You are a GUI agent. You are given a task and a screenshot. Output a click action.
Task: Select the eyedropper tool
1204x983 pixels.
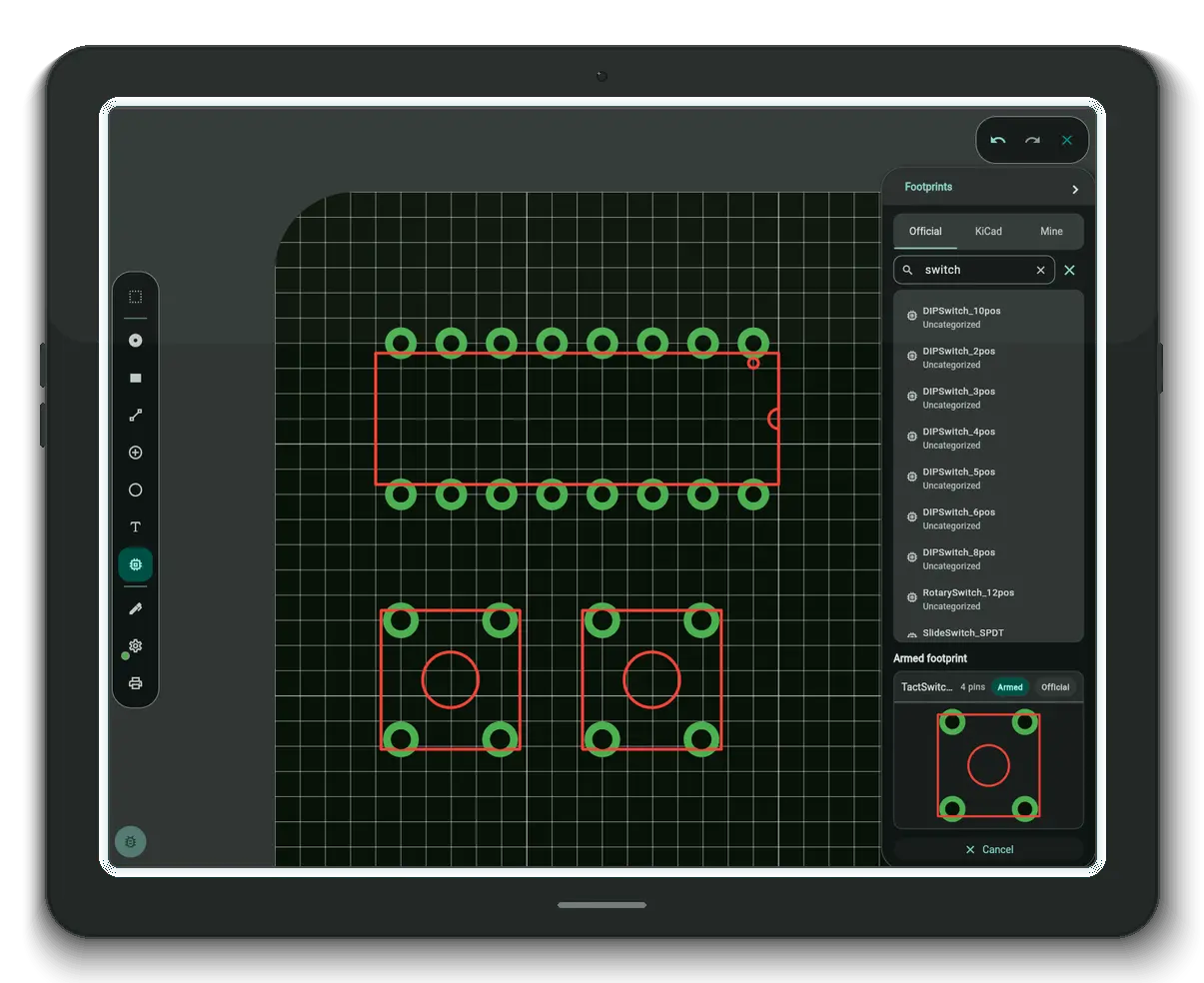click(136, 608)
